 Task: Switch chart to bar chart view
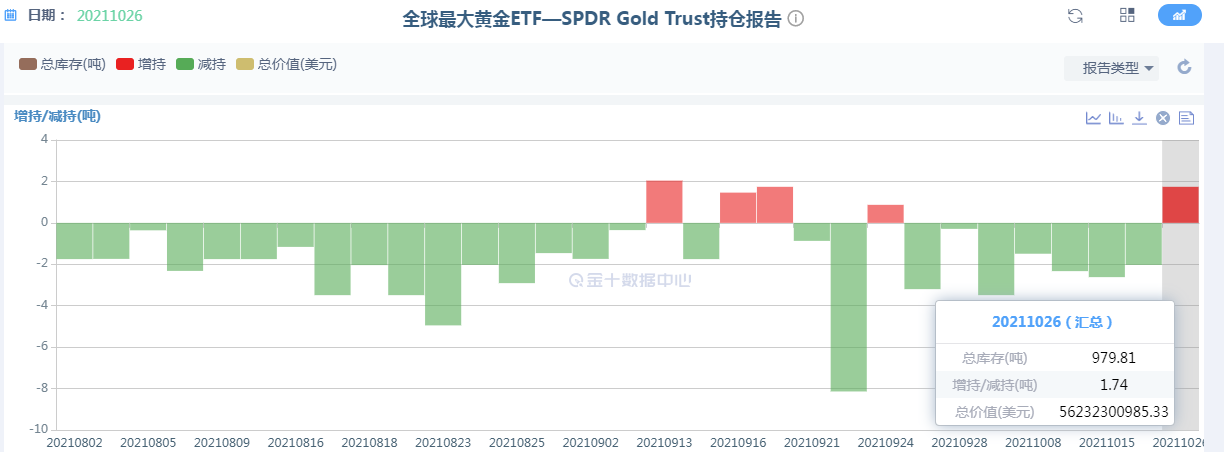[1117, 118]
